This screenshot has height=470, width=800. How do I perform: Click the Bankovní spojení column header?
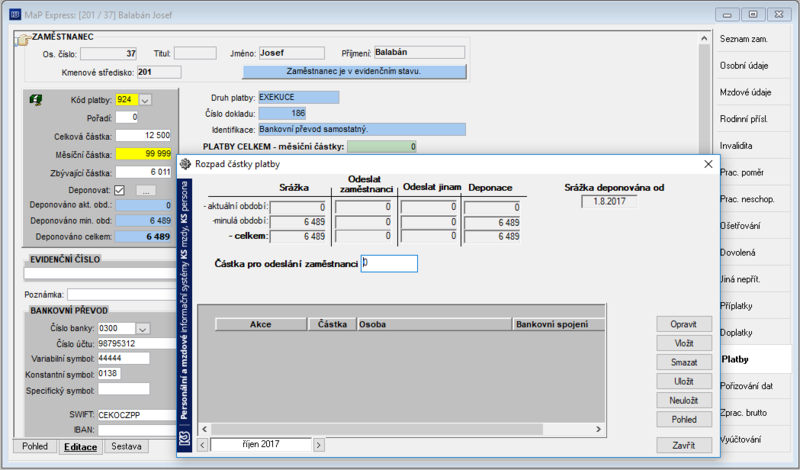point(559,324)
